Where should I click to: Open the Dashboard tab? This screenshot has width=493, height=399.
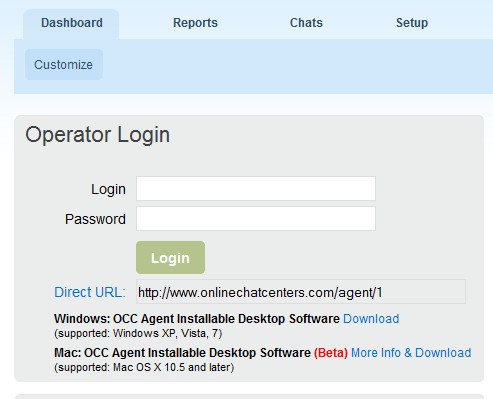(71, 23)
